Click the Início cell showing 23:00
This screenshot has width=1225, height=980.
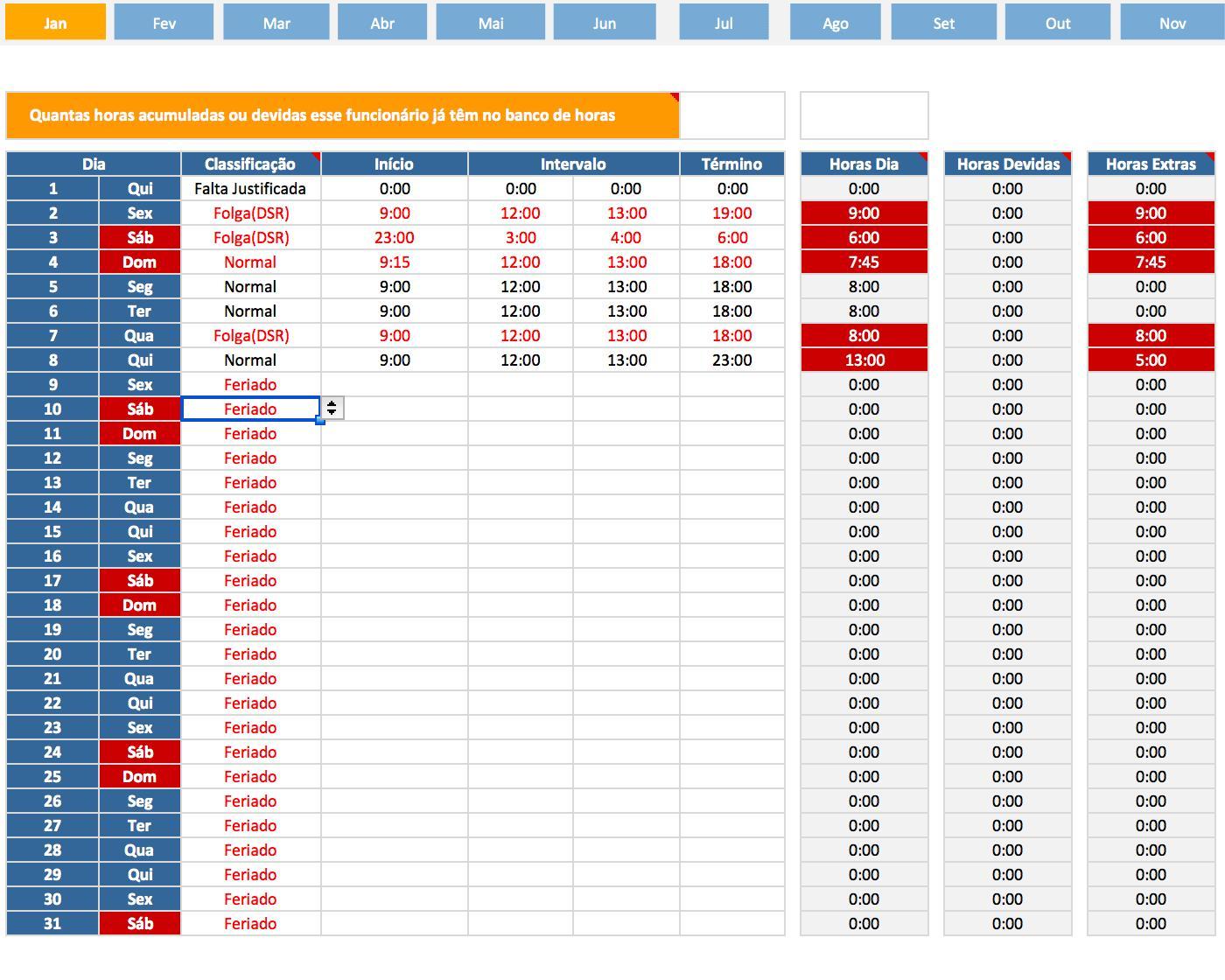coord(394,238)
